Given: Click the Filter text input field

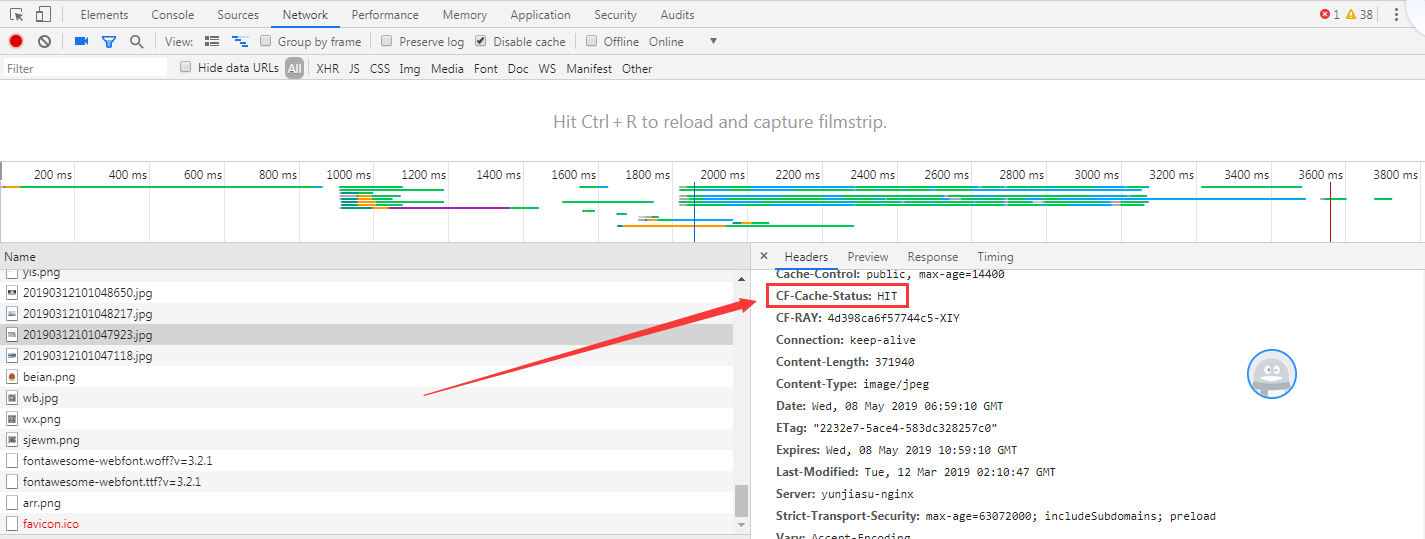Looking at the screenshot, I should pos(85,69).
